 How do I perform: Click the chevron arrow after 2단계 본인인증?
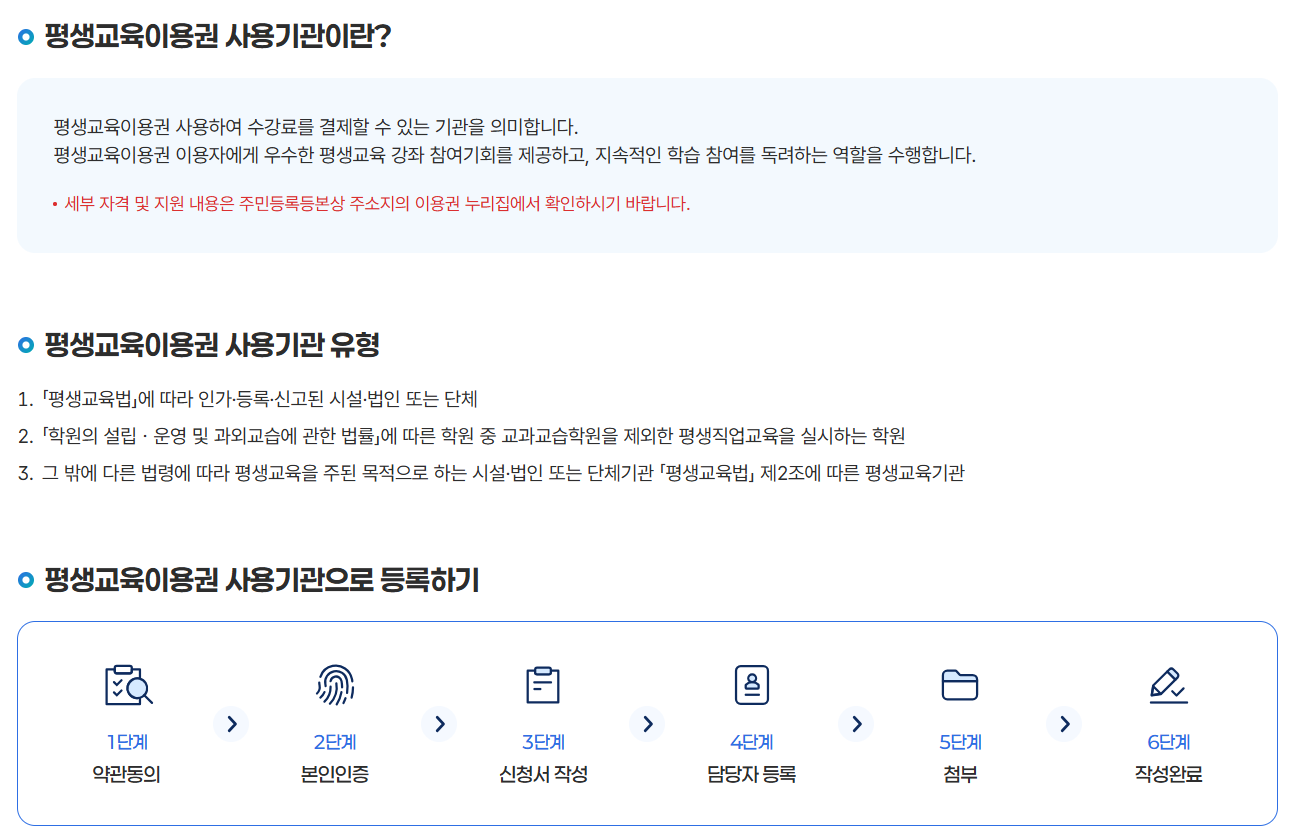(x=439, y=724)
